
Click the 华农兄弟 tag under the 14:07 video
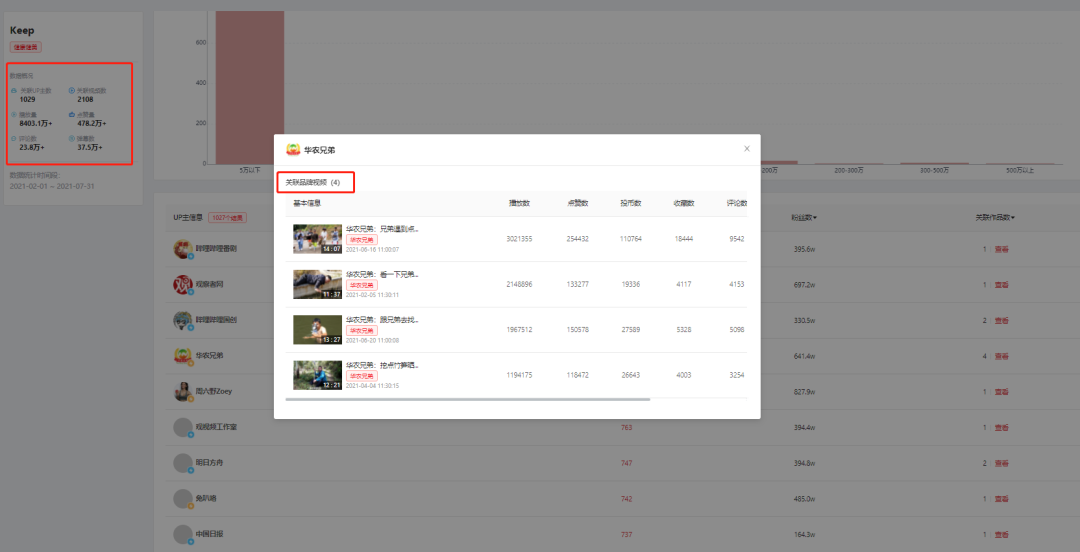362,240
